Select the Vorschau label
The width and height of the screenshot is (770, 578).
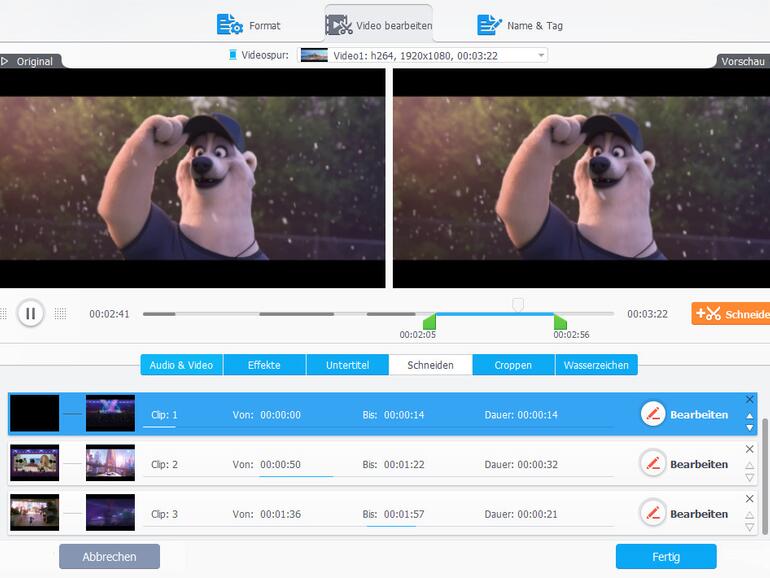coord(742,61)
